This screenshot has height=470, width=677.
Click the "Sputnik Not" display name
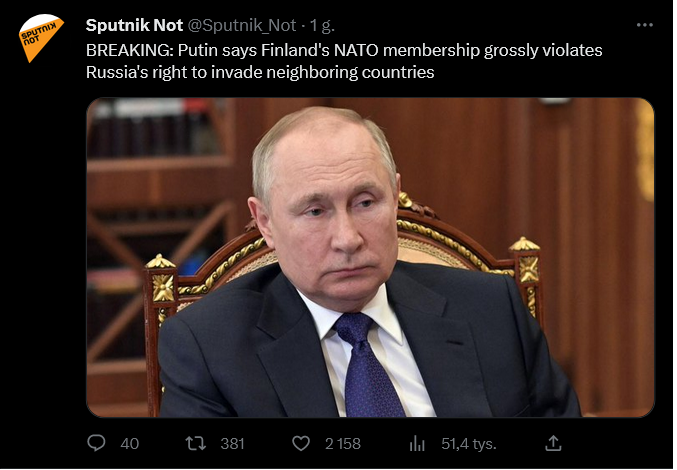[134, 25]
